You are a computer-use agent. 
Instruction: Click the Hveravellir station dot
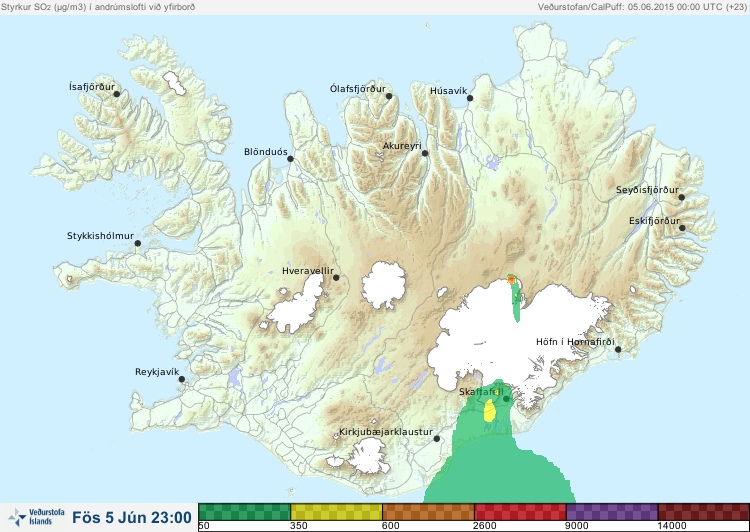[336, 277]
